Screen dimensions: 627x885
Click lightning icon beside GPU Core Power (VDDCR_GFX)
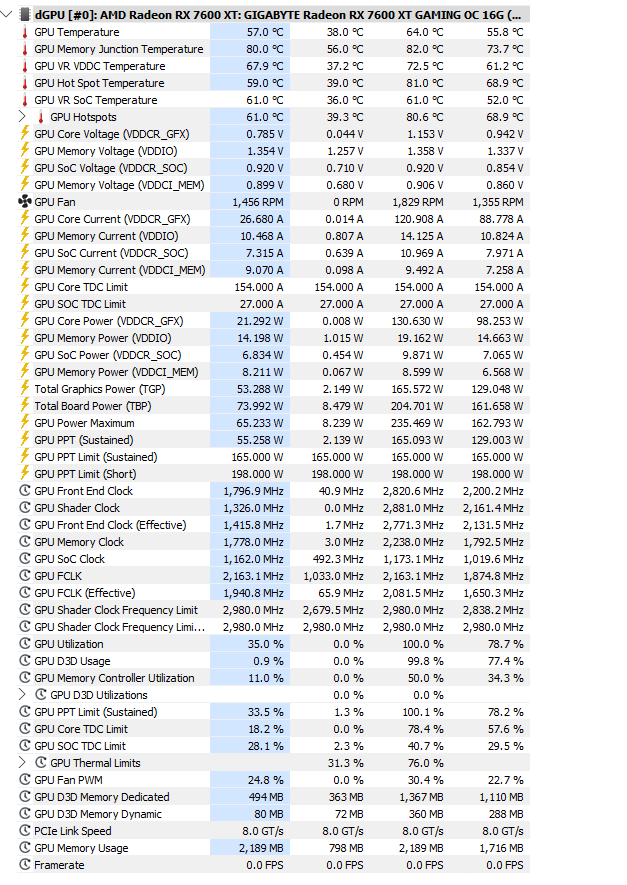tap(25, 321)
